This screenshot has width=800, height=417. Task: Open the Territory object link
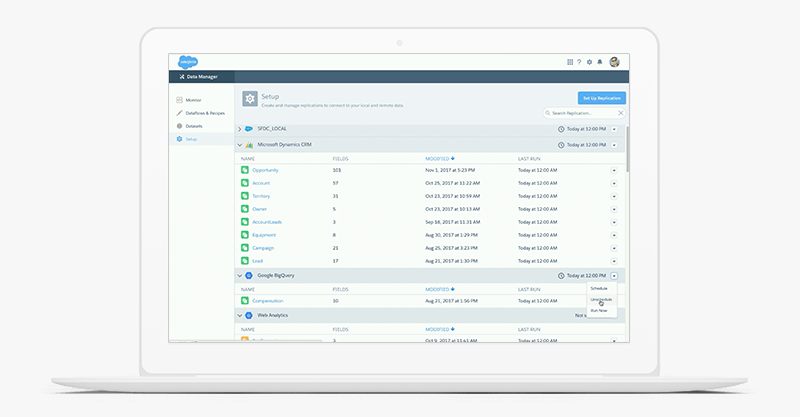pyautogui.click(x=261, y=196)
